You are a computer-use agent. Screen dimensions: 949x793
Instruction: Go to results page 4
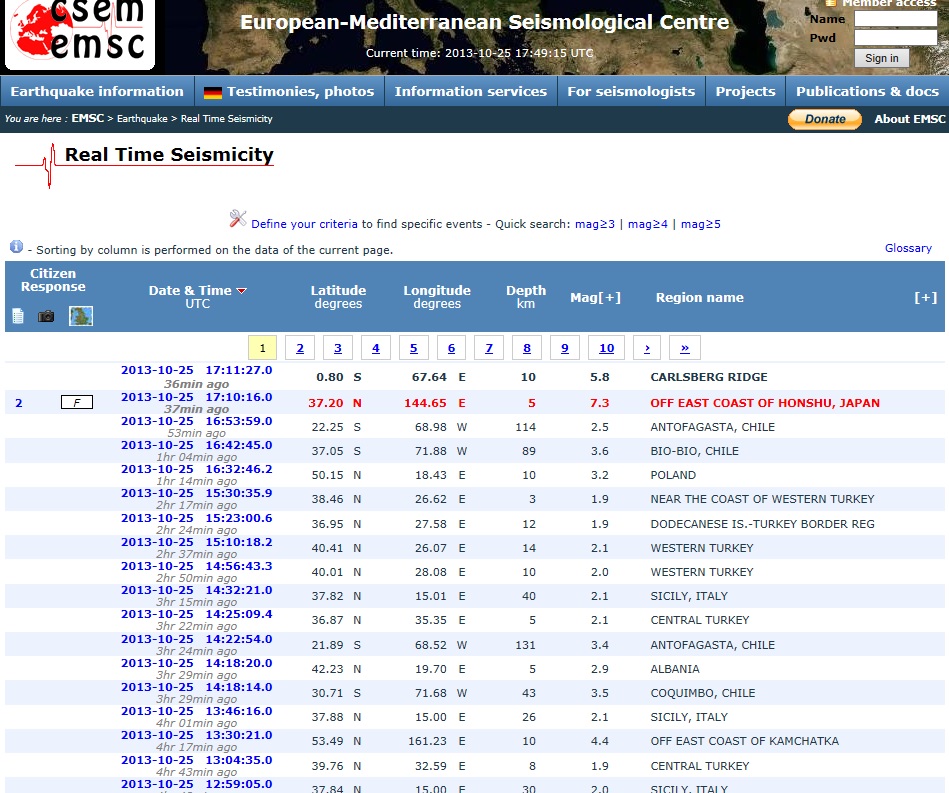click(x=376, y=348)
